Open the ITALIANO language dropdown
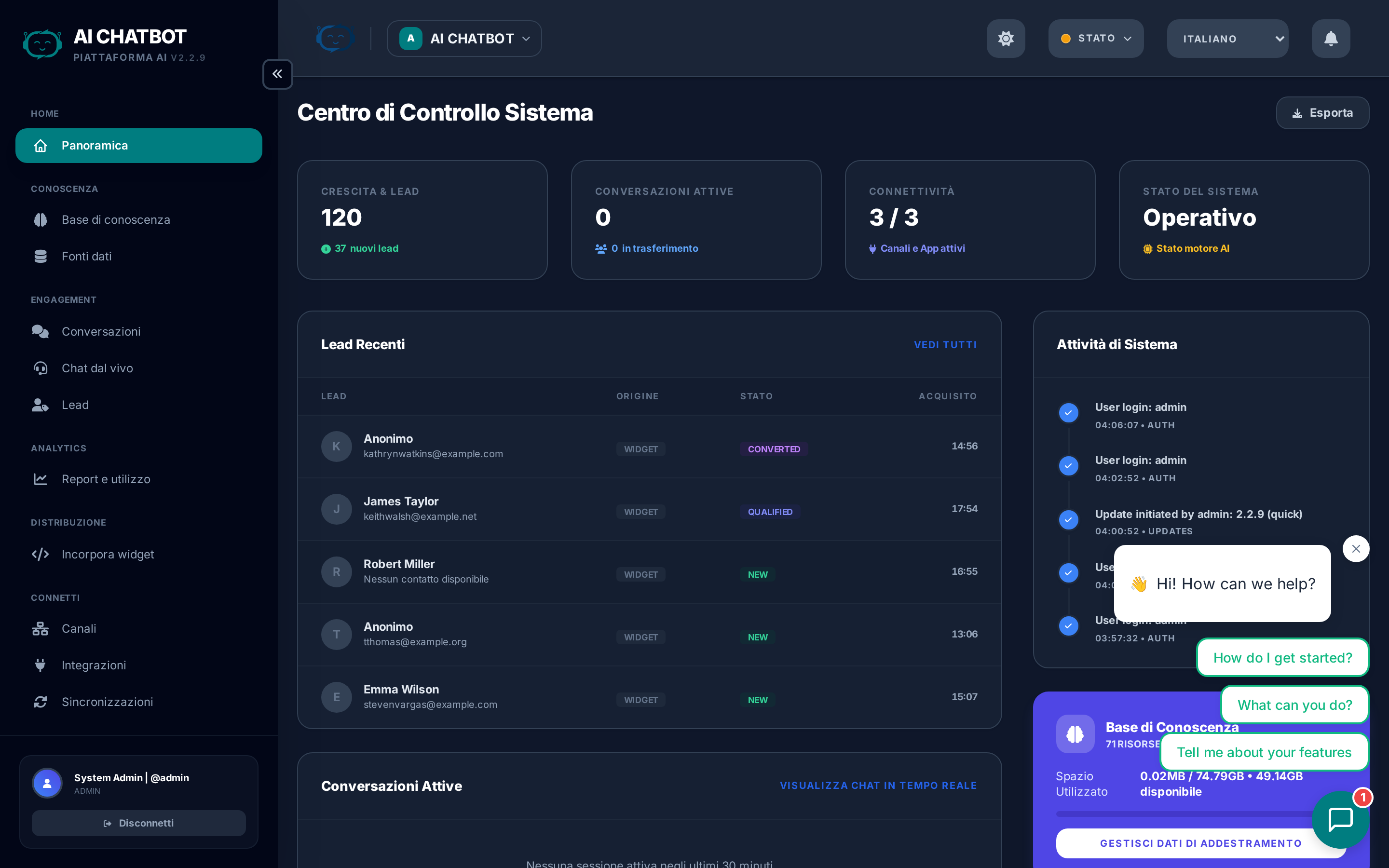 point(1228,39)
